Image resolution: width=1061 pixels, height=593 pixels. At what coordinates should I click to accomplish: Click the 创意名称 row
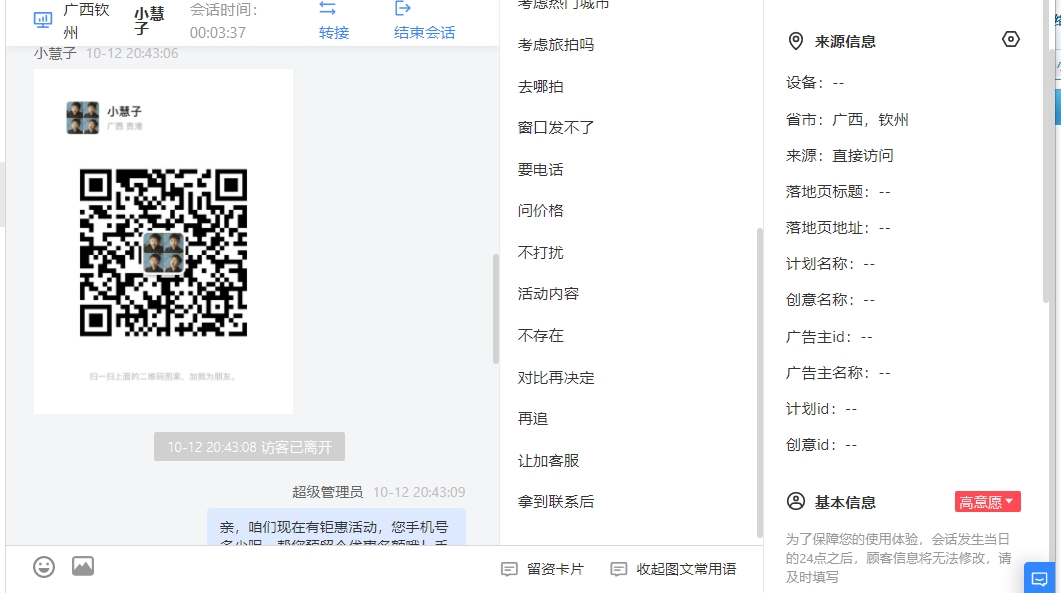[830, 300]
